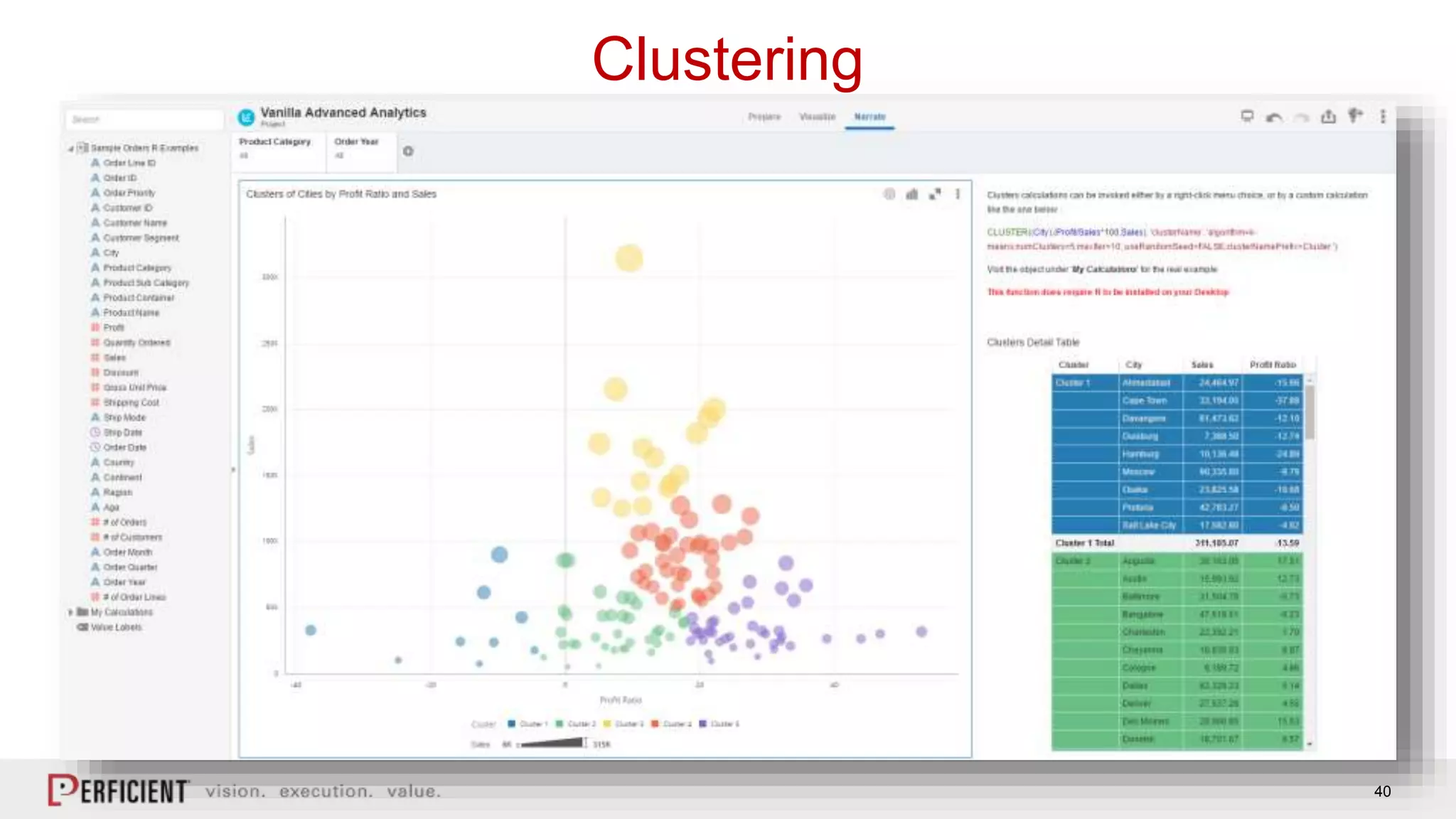Click the attribute icon next to Country
This screenshot has width=1456, height=819.
(95, 461)
